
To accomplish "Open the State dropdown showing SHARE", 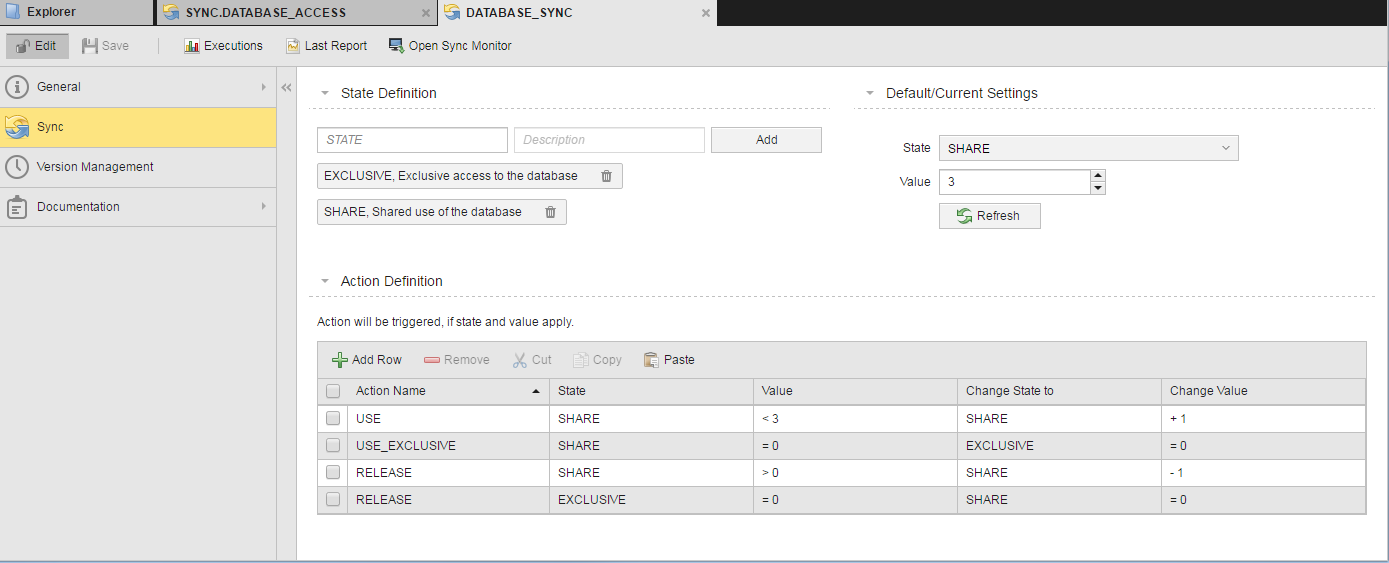I will point(1088,148).
